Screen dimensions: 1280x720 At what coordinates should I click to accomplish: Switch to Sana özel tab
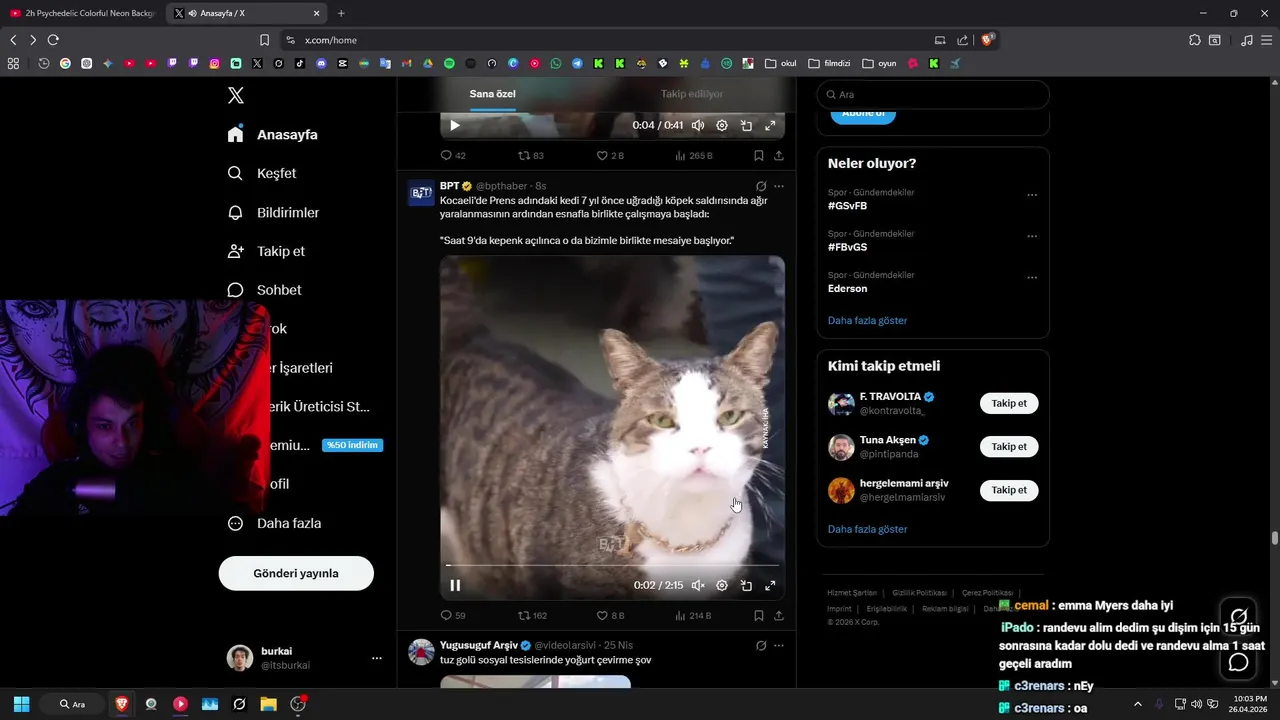tap(492, 94)
